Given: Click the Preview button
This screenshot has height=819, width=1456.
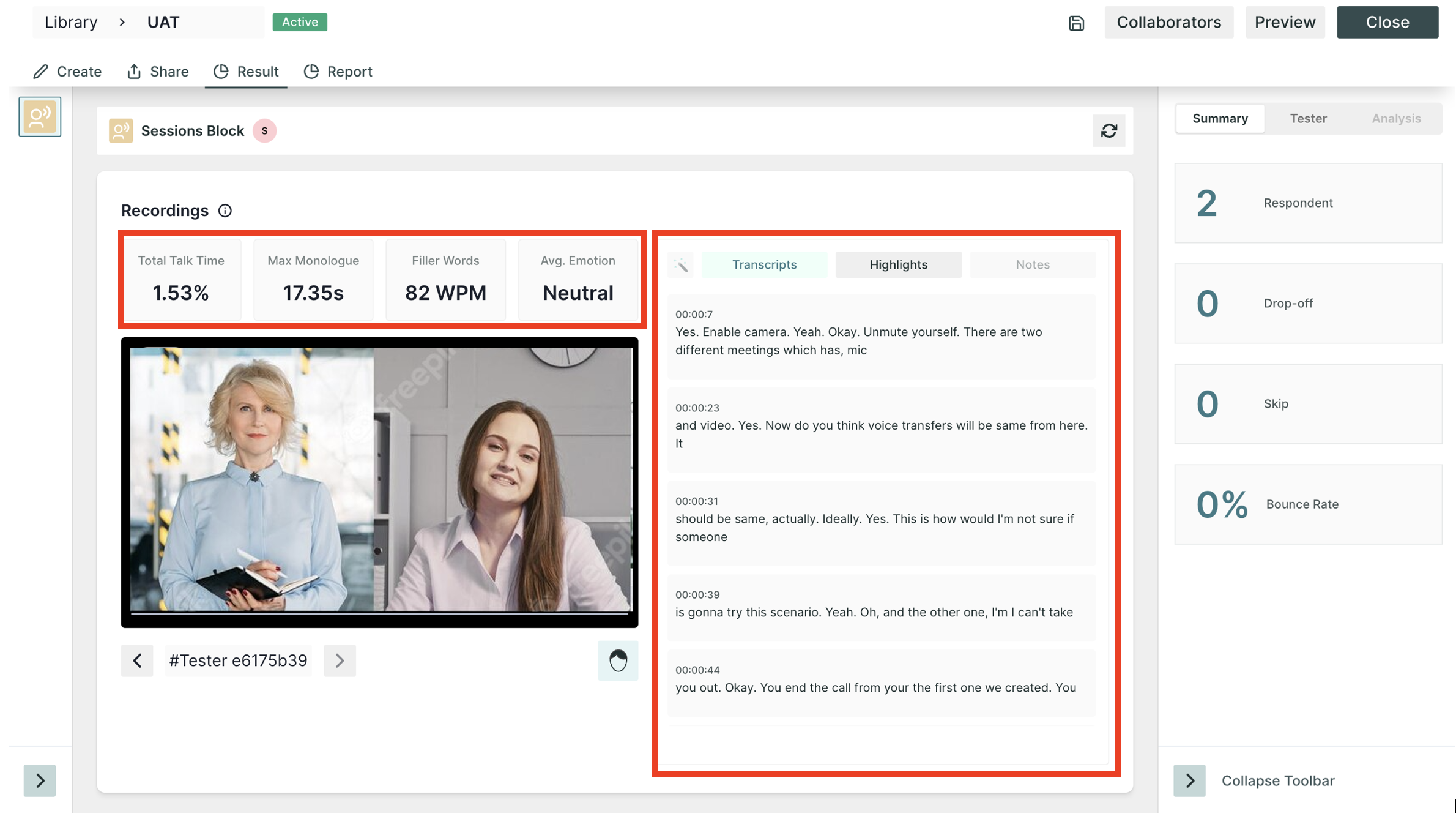Looking at the screenshot, I should pos(1285,23).
